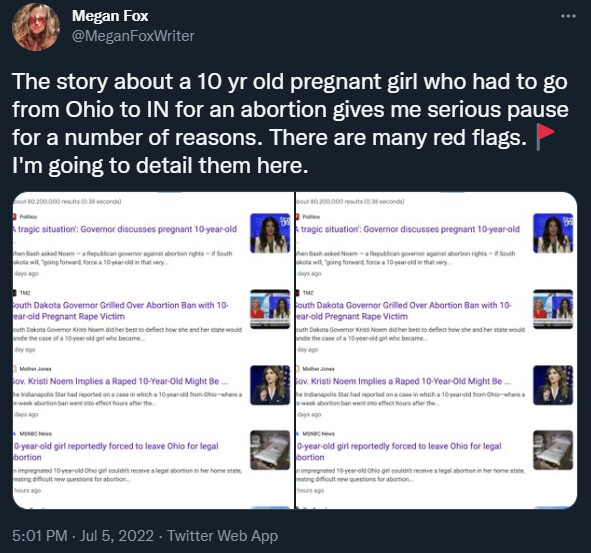Open left Mother Jones Kristi Noem headline
Screen dimensions: 591x553
coord(120,381)
